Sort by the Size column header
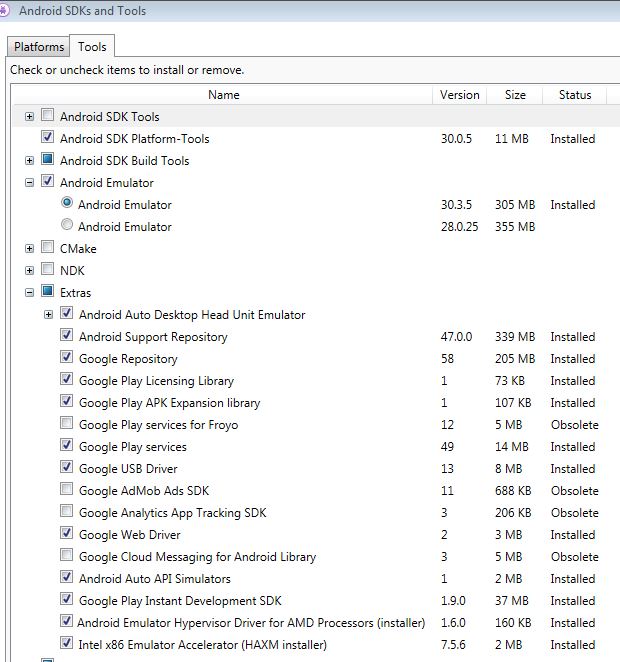The height and width of the screenshot is (662, 620). (x=515, y=95)
